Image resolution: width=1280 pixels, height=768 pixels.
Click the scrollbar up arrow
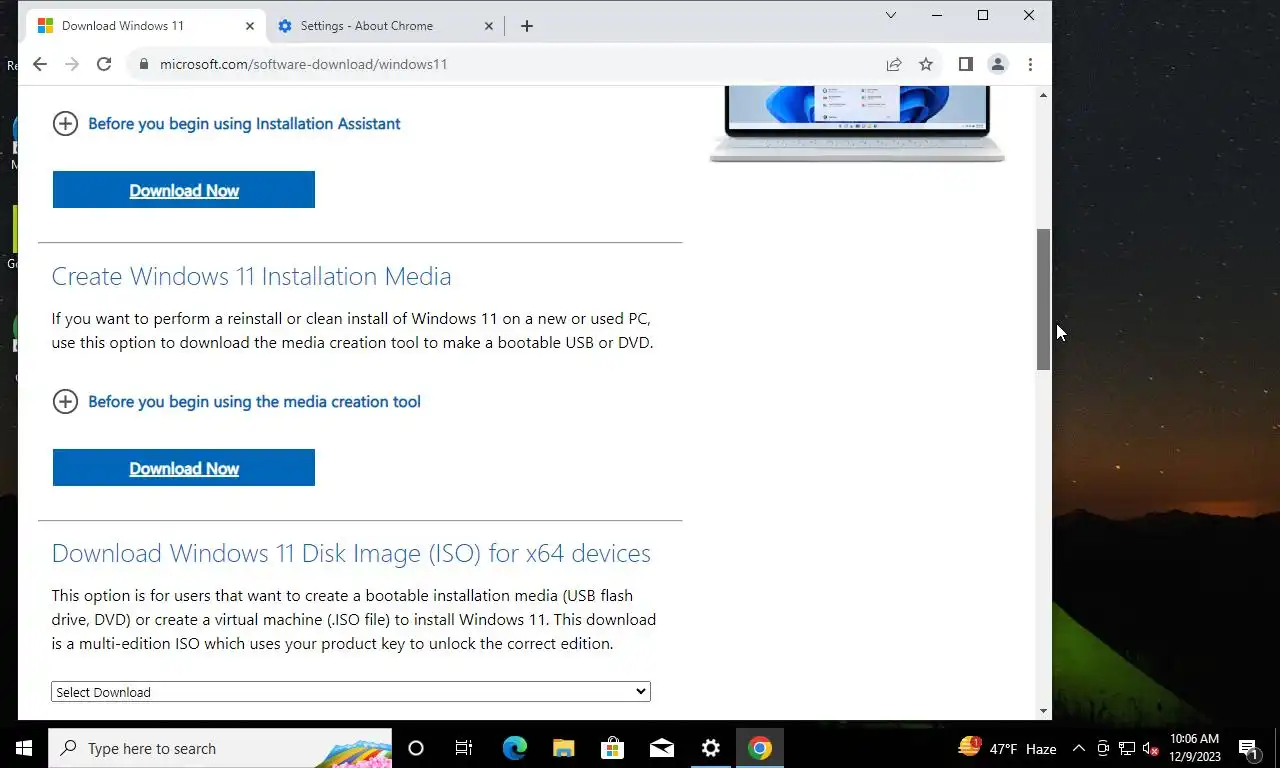point(1043,95)
